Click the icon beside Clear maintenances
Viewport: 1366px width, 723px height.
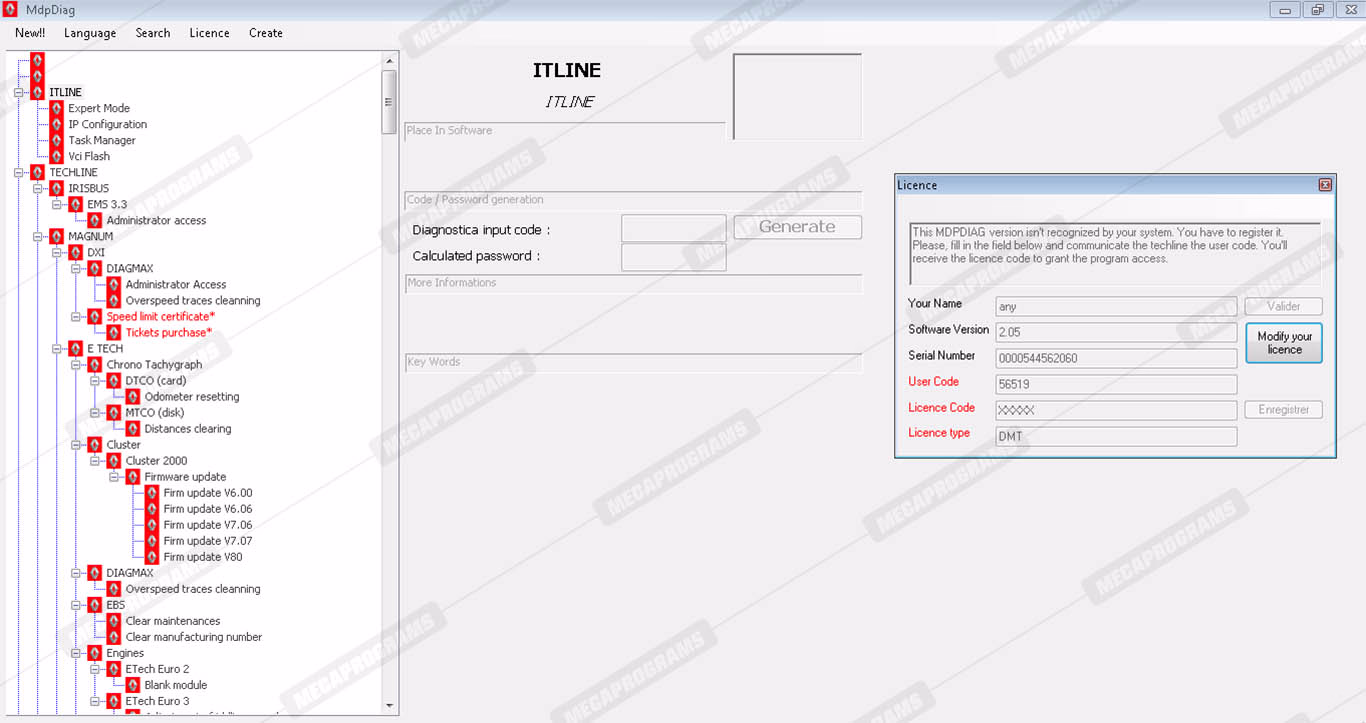point(113,621)
